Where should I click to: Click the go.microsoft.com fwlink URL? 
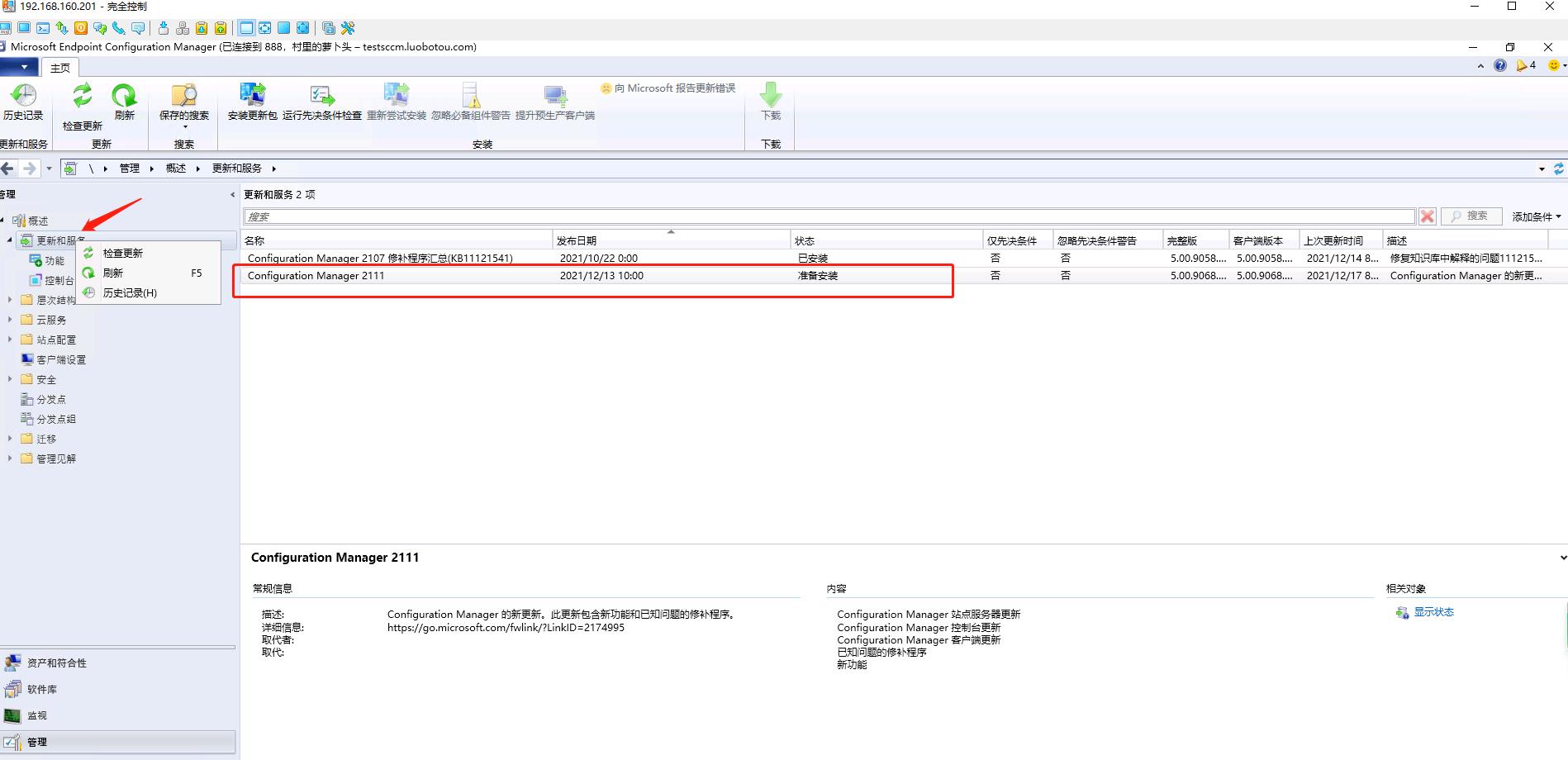point(506,628)
